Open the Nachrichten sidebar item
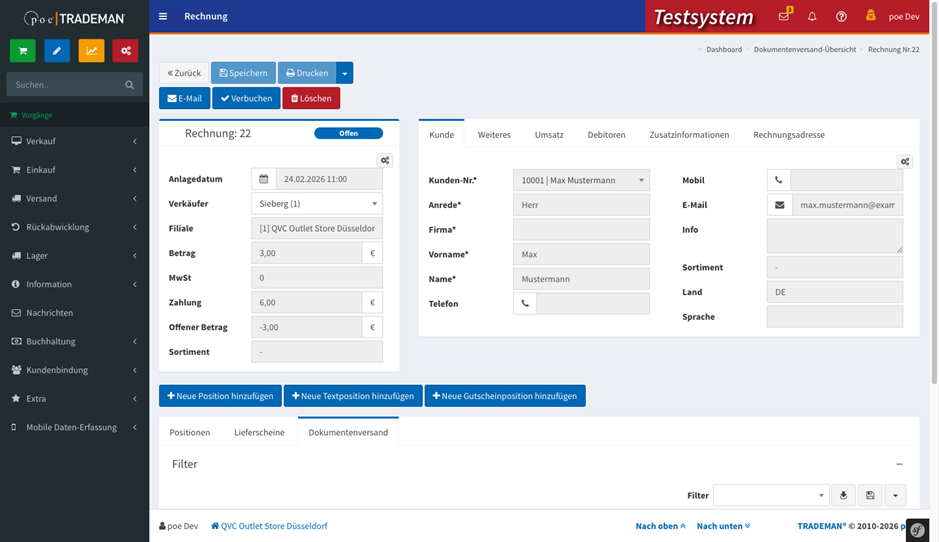Screen dimensions: 939x542 (74, 313)
